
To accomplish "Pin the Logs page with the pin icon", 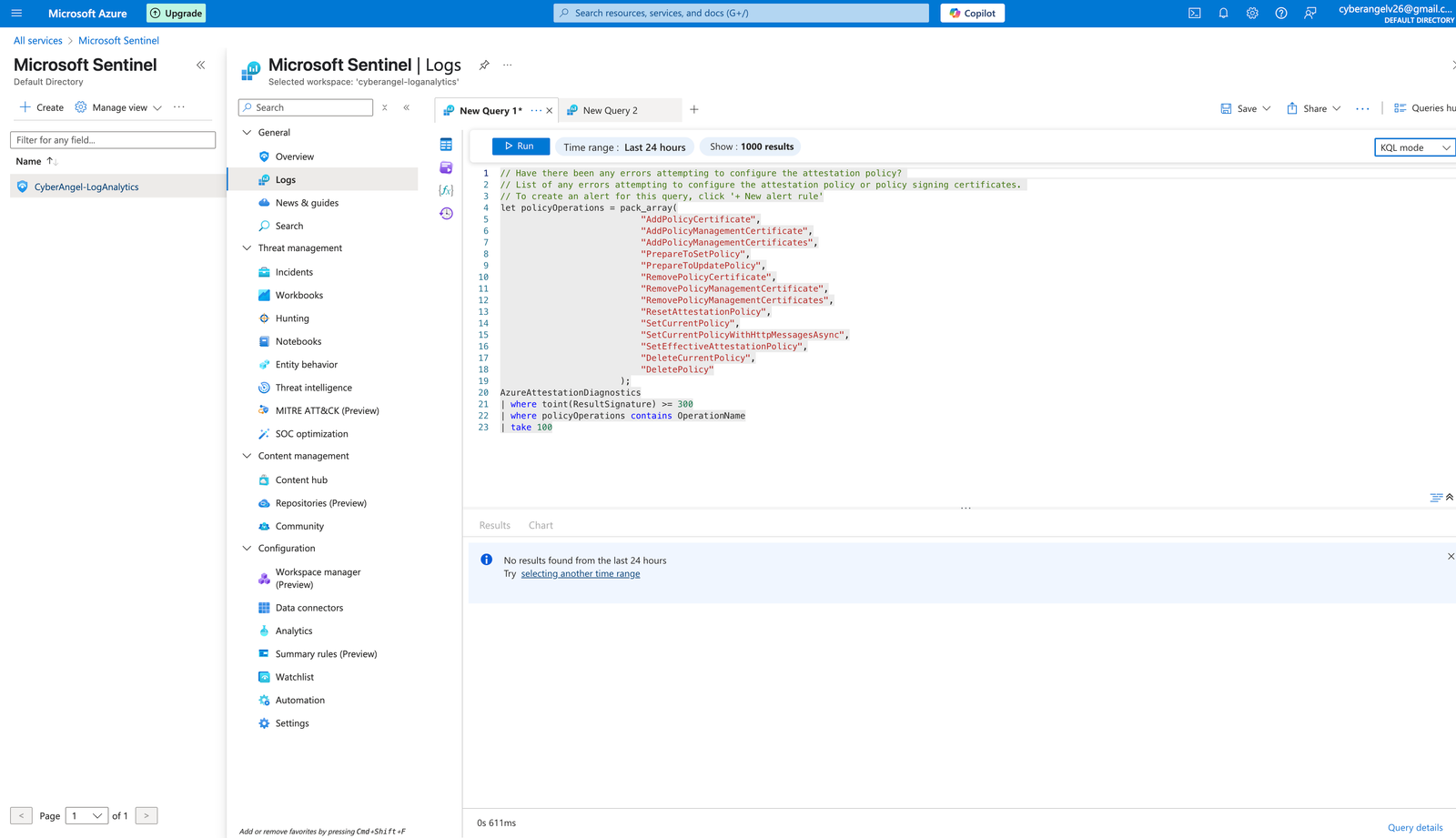I will [x=484, y=65].
